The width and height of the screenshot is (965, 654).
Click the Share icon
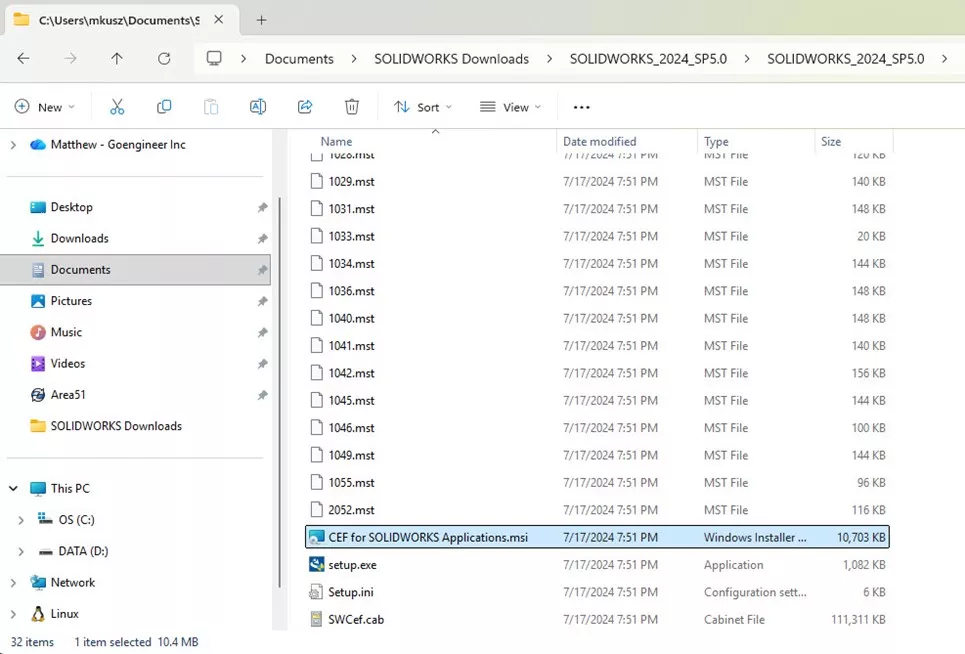(305, 106)
